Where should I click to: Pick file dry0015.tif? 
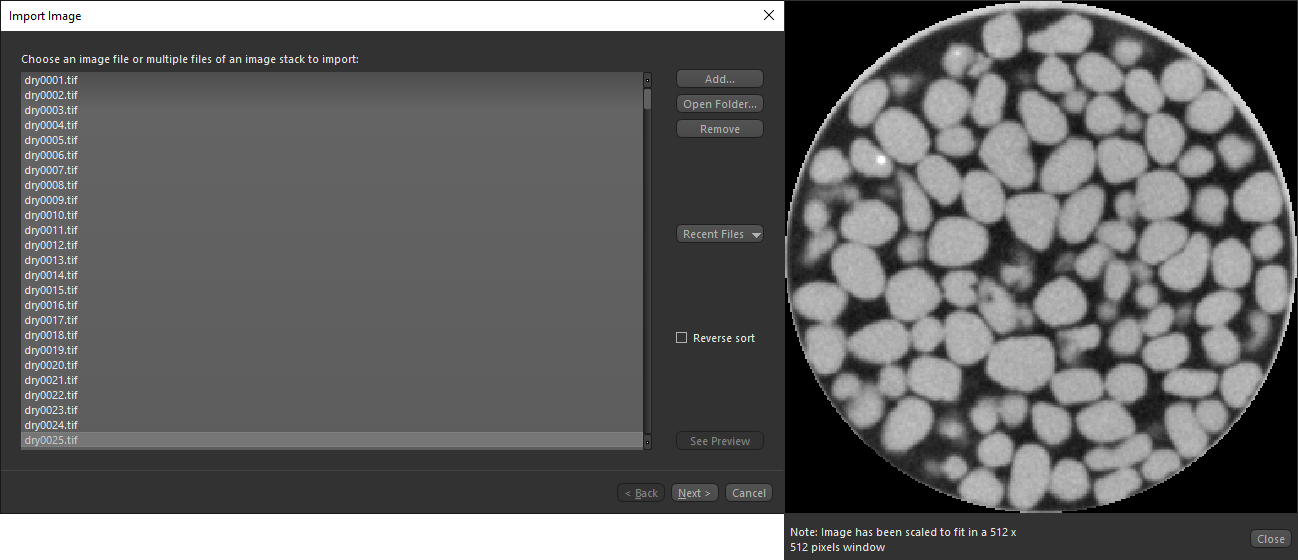tap(51, 290)
